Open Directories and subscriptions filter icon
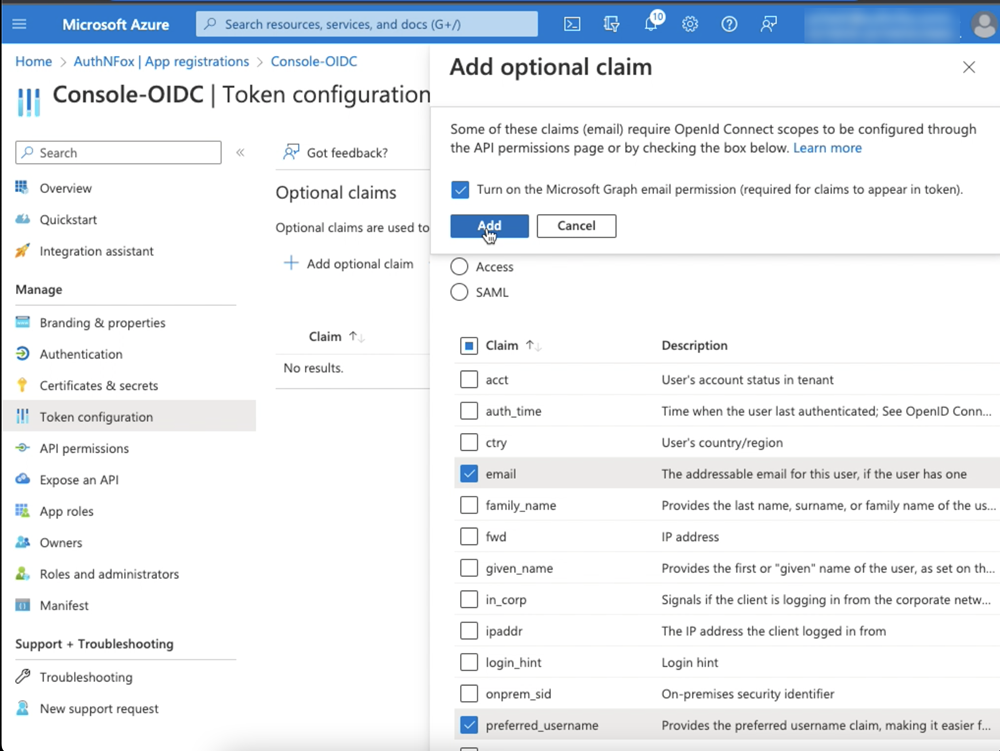The height and width of the screenshot is (751, 1000). click(611, 24)
